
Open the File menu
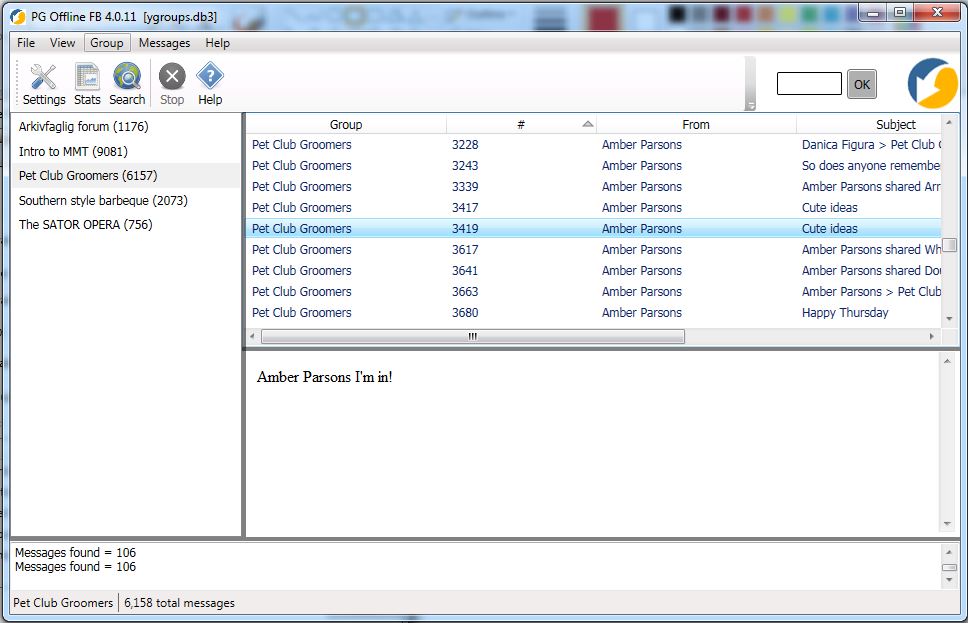(26, 43)
